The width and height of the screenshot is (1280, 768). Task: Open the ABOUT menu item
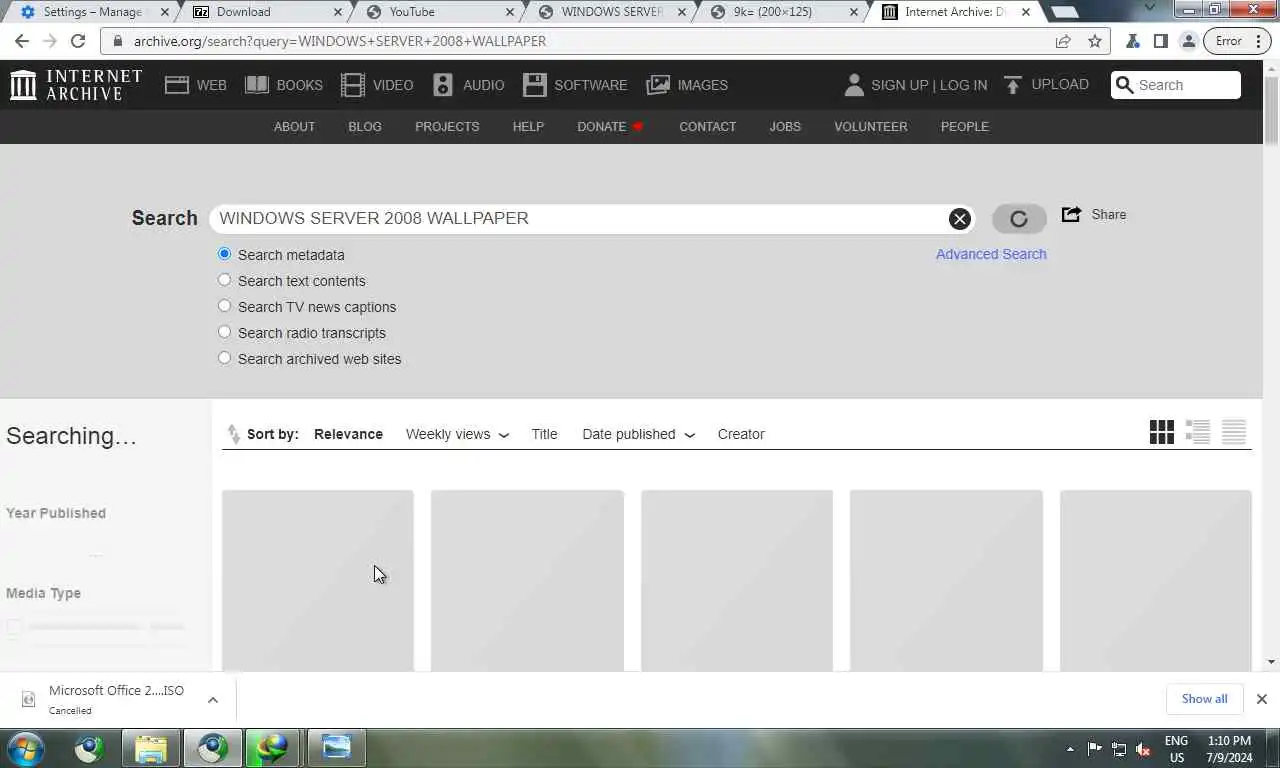(x=294, y=126)
